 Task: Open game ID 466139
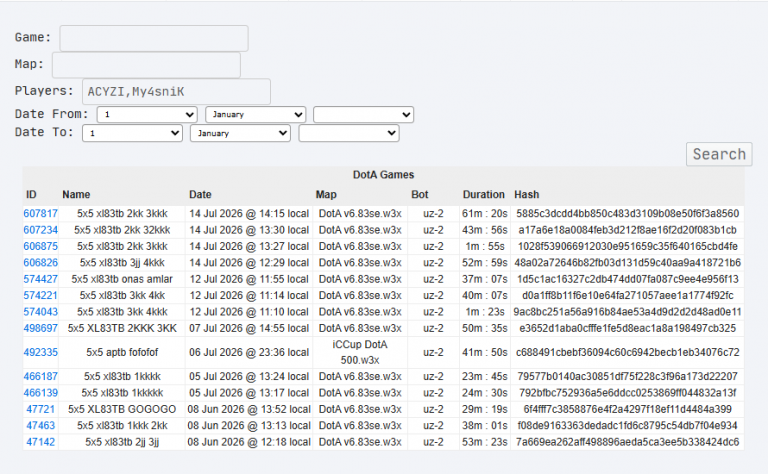(41, 393)
